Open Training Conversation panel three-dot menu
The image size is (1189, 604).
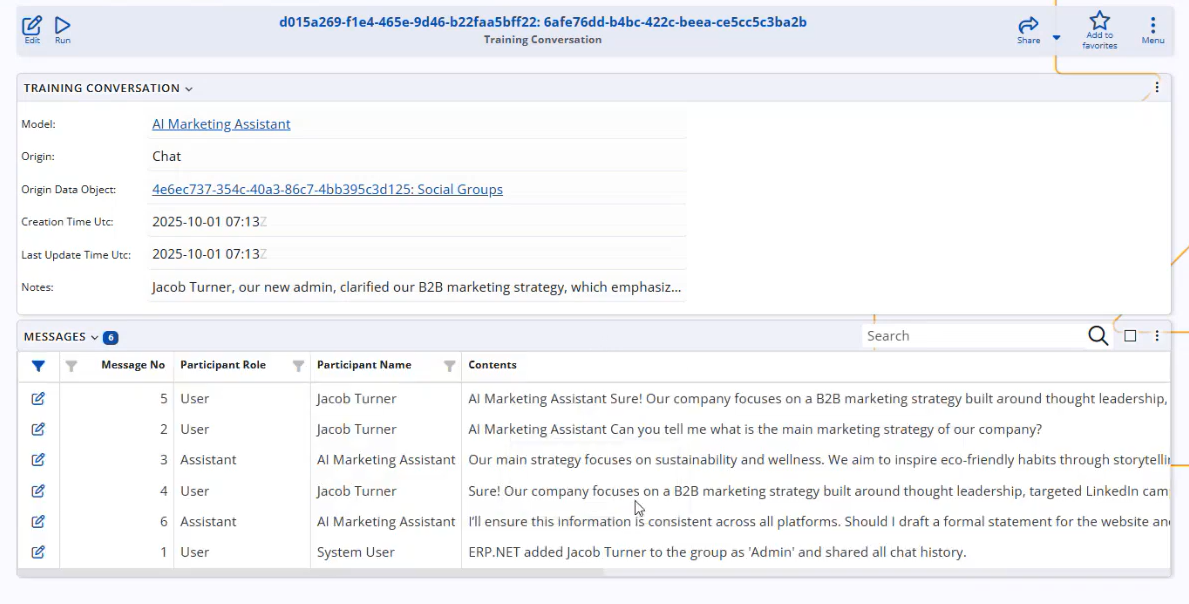(x=1157, y=88)
